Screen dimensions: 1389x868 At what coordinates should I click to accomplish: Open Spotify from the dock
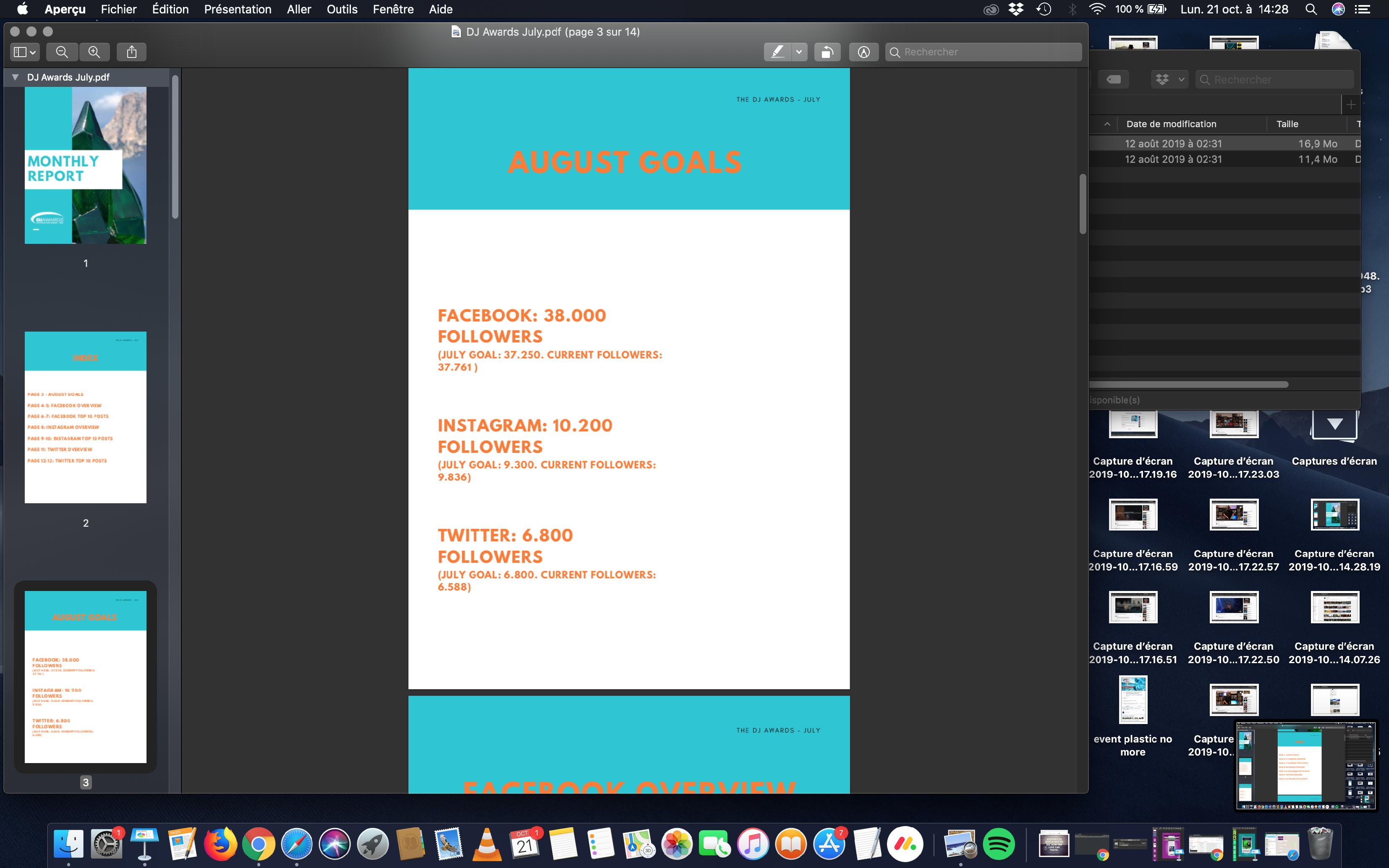click(x=999, y=844)
